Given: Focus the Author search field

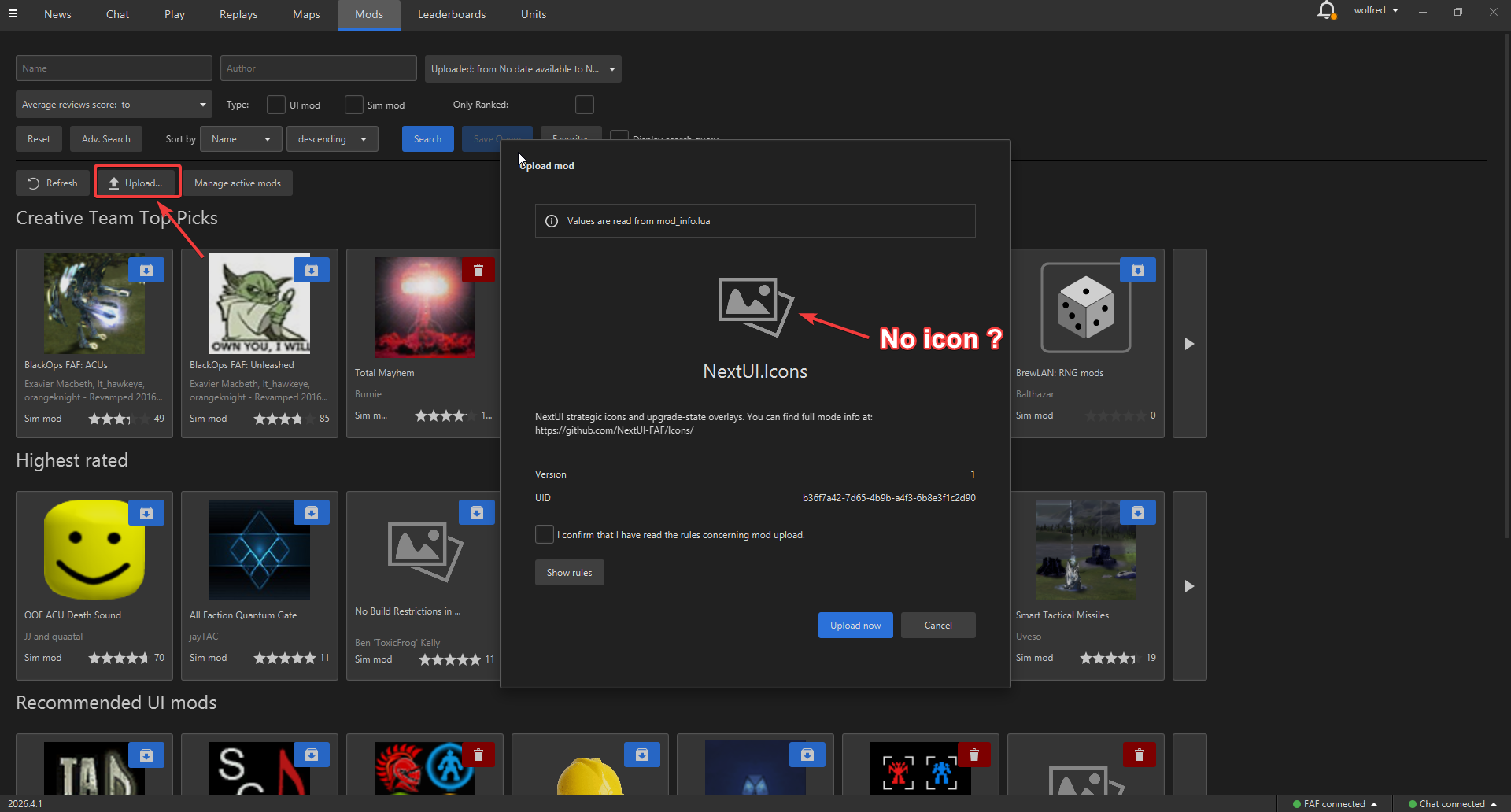Looking at the screenshot, I should point(319,68).
